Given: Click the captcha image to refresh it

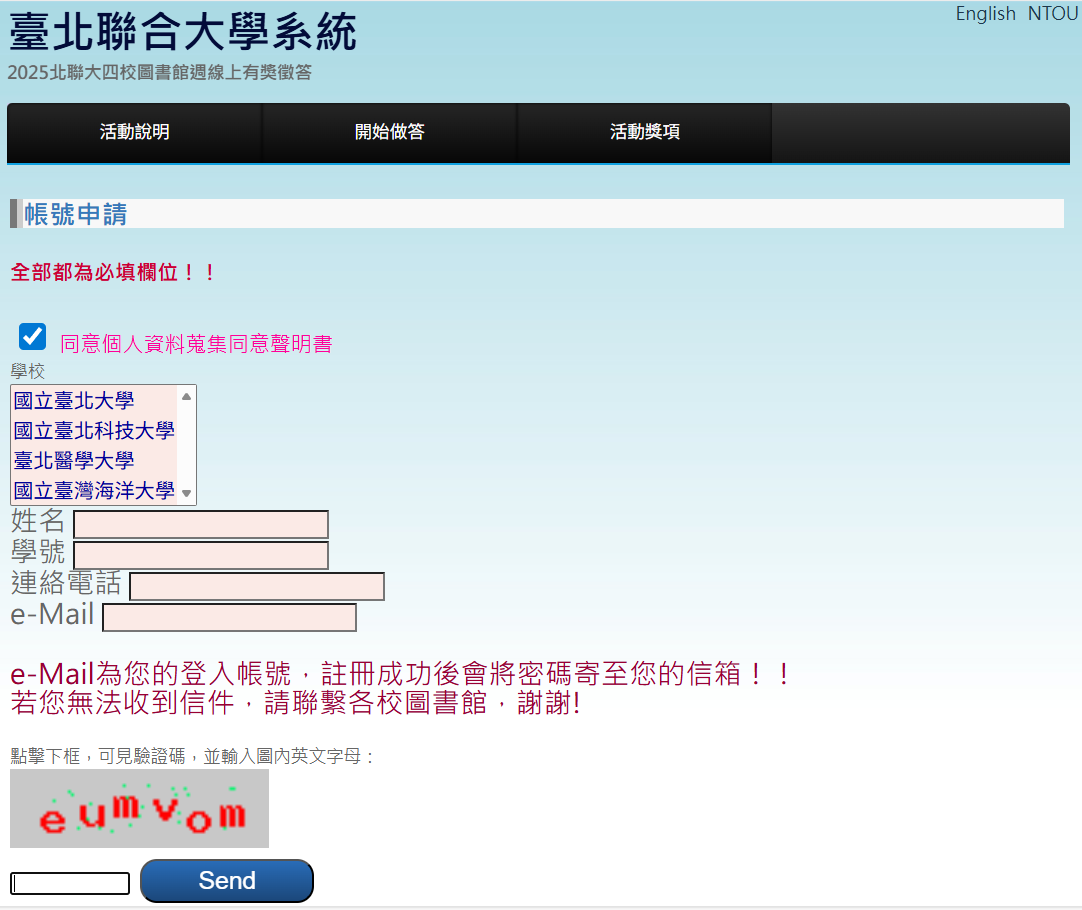Looking at the screenshot, I should click(139, 808).
